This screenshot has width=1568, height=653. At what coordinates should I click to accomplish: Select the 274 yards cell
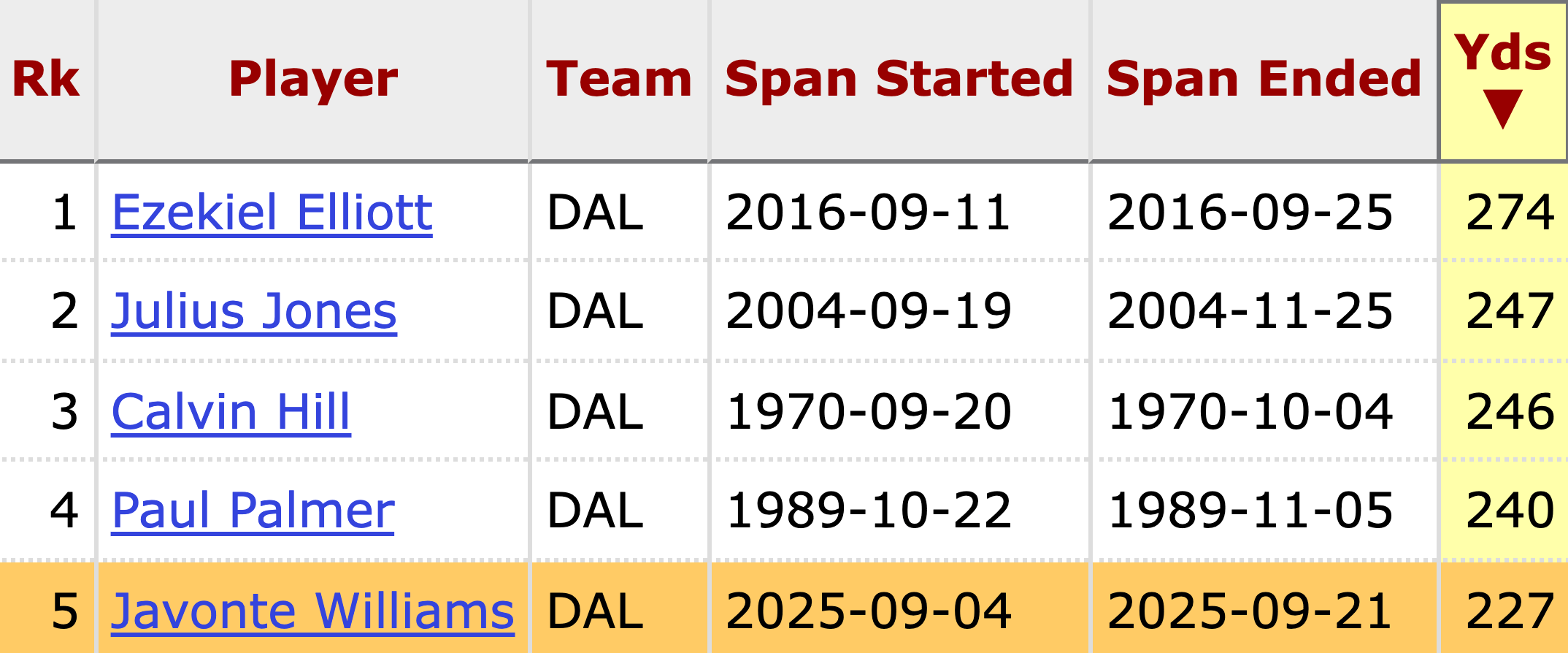pos(1509,213)
